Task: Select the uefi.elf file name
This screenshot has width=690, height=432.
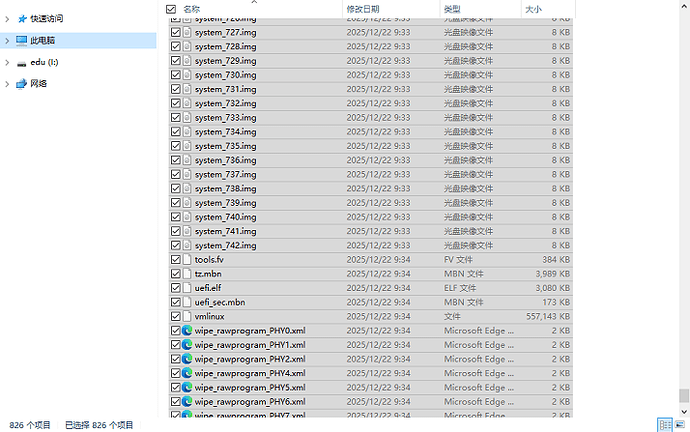Action: pos(208,288)
